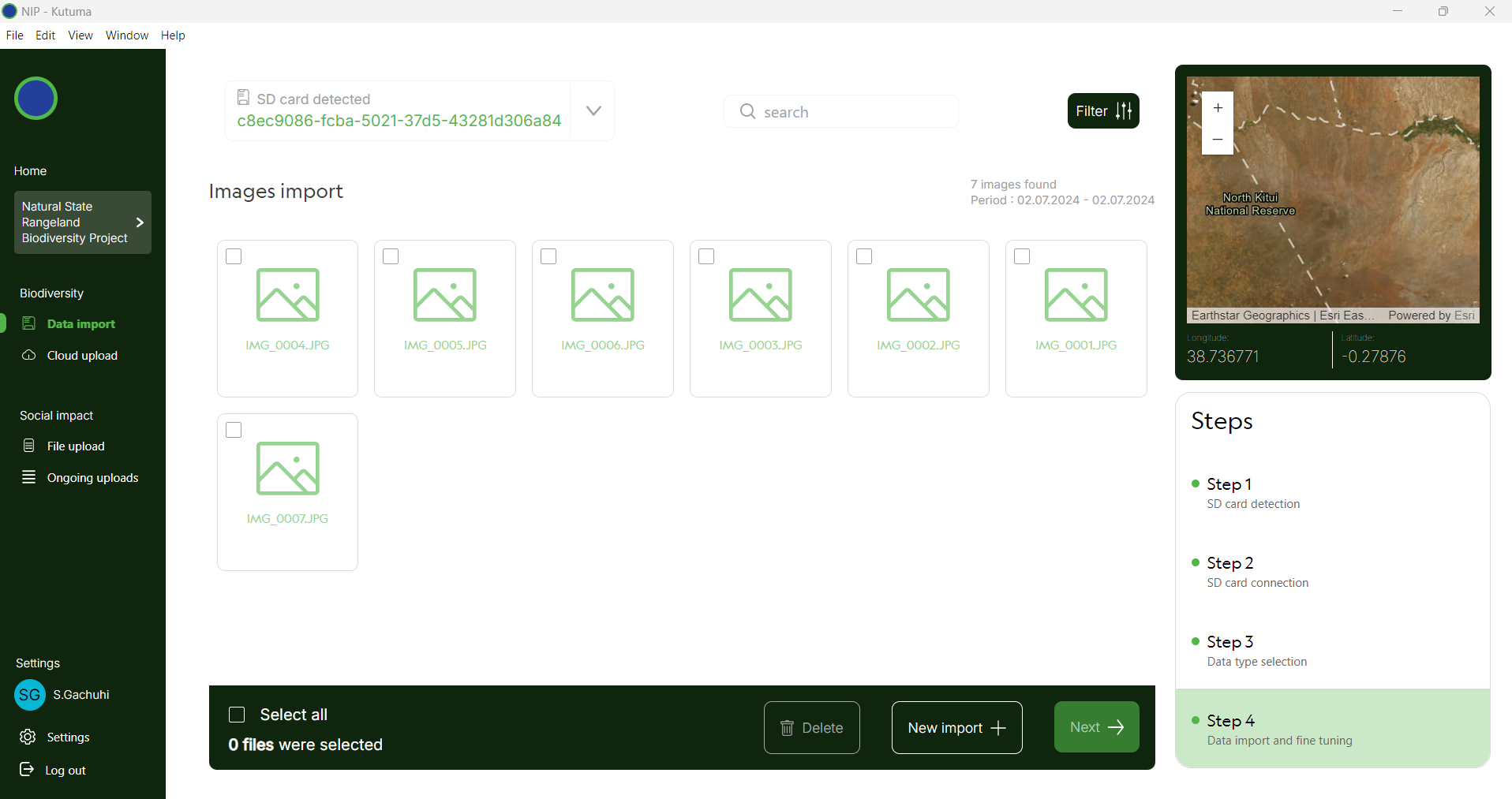Click the Longitude value 38.736771
1512x799 pixels.
pyautogui.click(x=1223, y=357)
